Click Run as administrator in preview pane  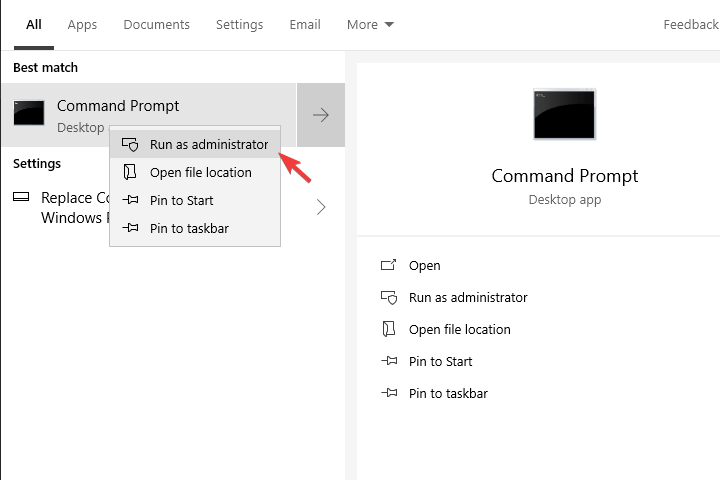point(468,298)
